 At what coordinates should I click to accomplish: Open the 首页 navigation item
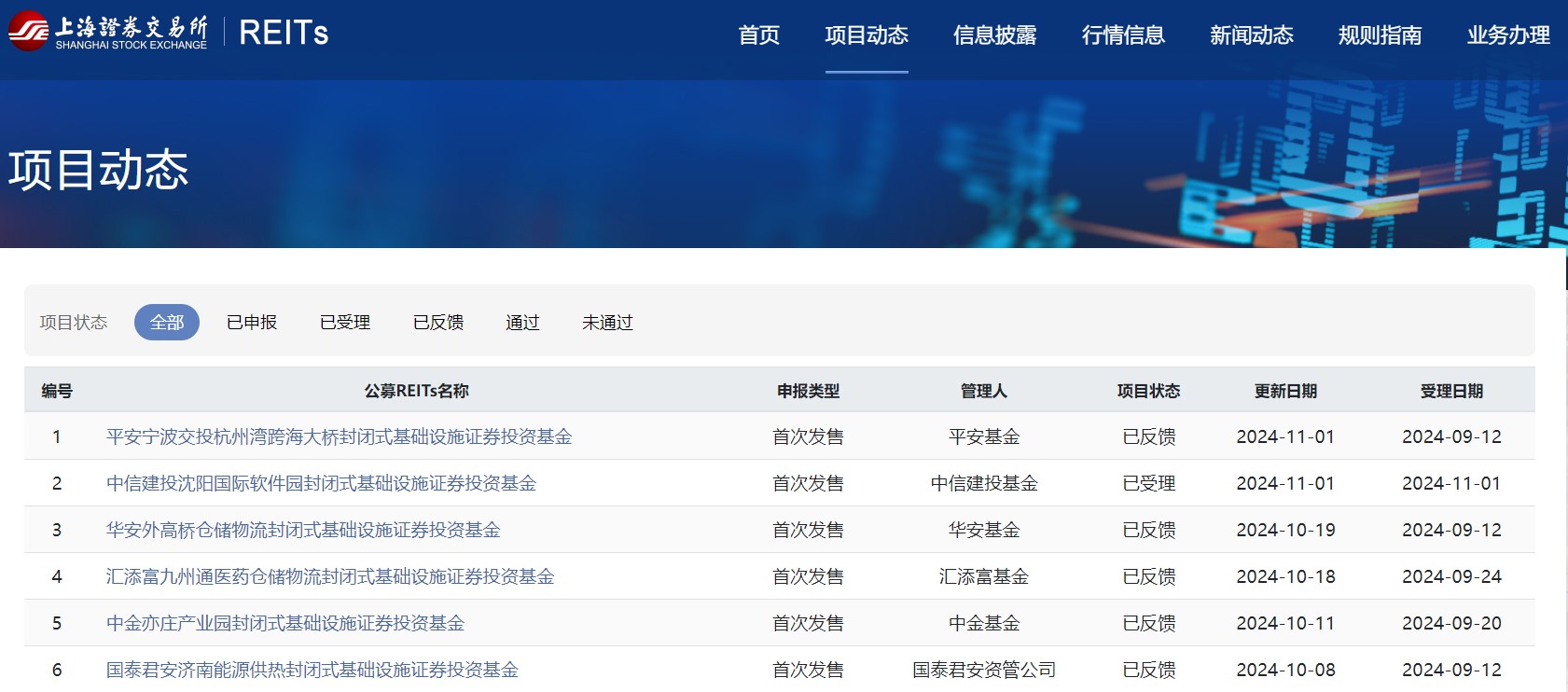[x=759, y=35]
